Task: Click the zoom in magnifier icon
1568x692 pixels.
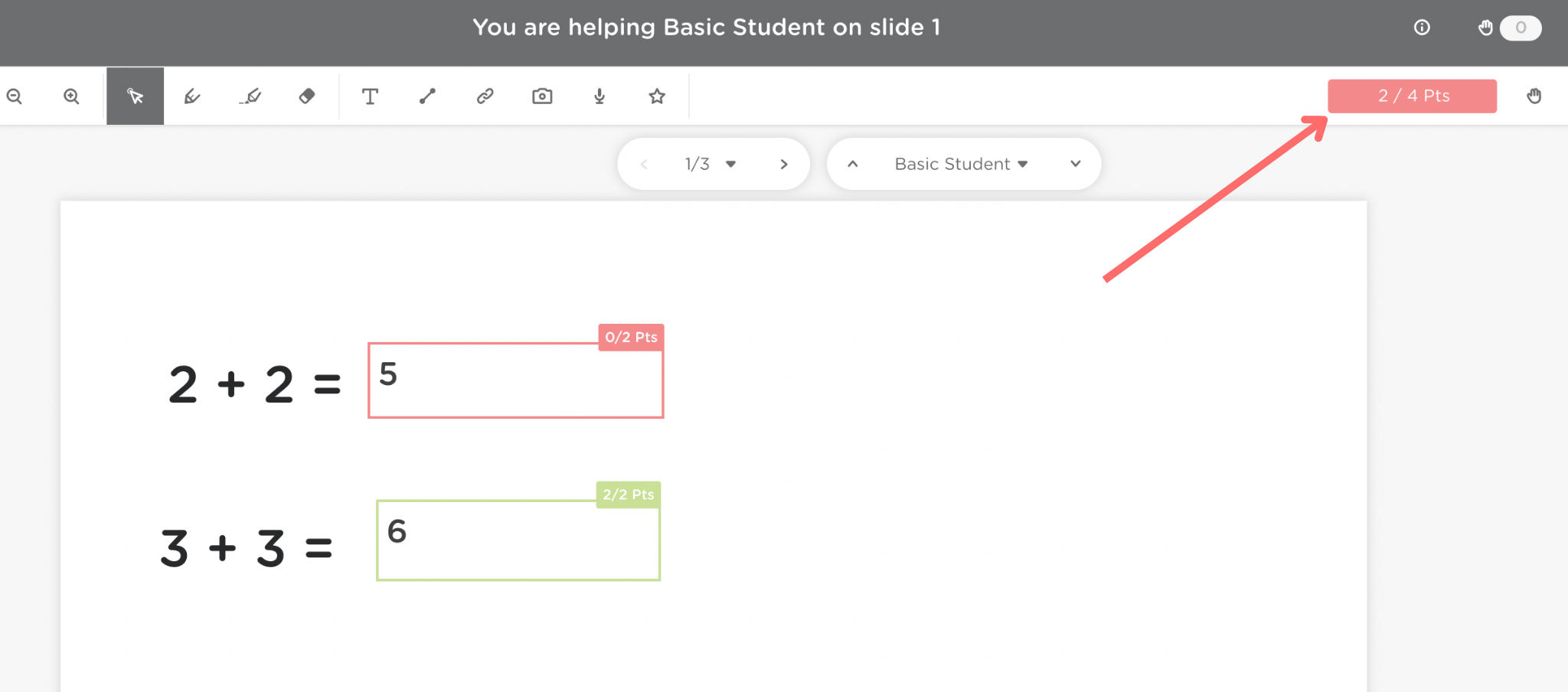Action: click(x=71, y=96)
